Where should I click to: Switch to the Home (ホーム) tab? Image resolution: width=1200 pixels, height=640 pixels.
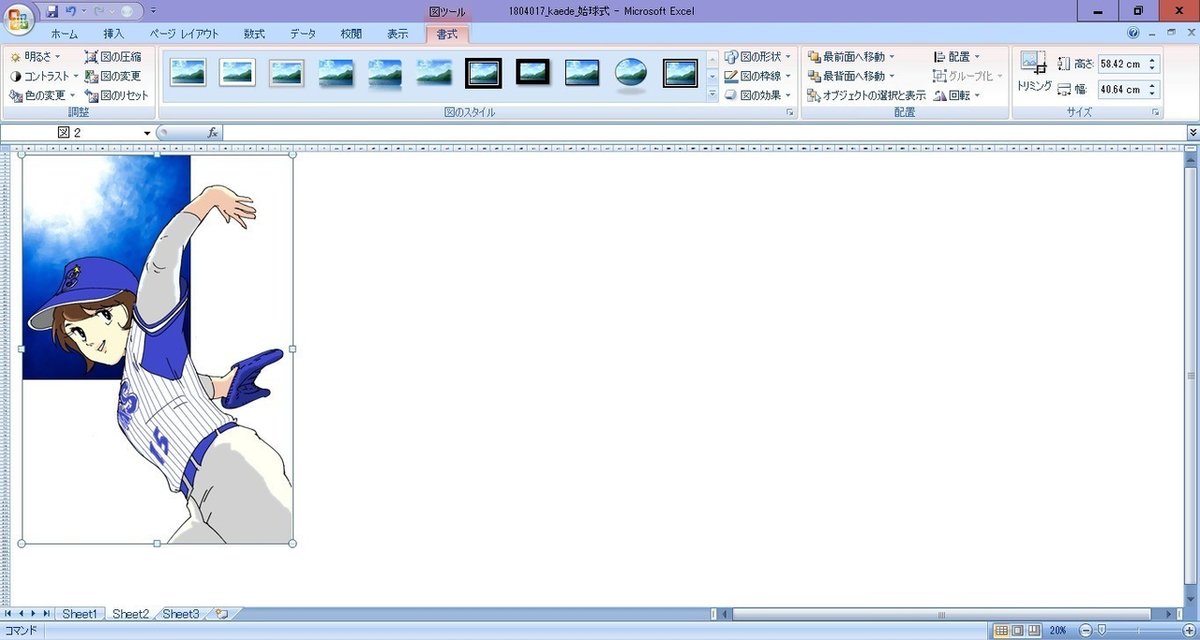(x=64, y=34)
